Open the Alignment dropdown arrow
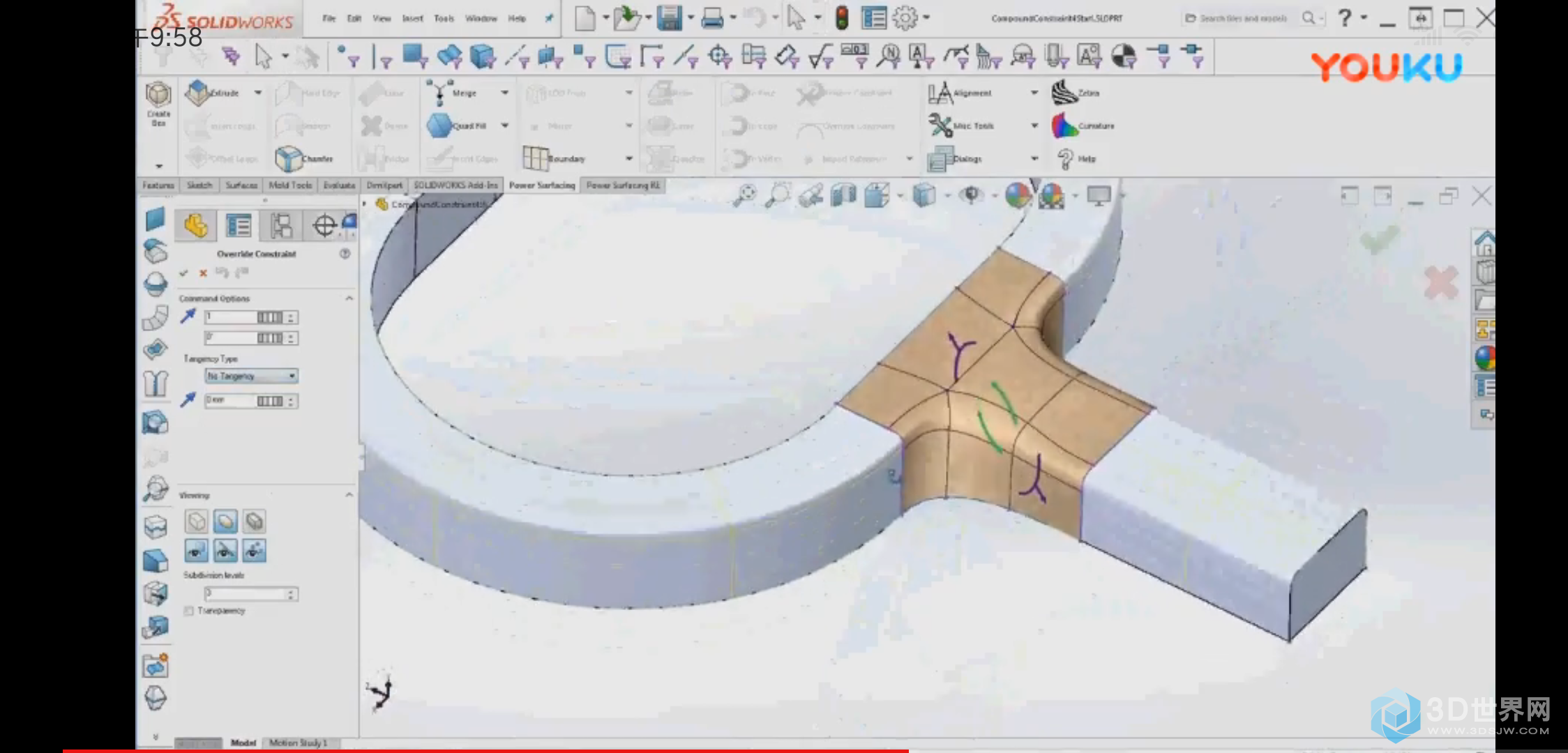Image resolution: width=1568 pixels, height=753 pixels. pos(1034,93)
